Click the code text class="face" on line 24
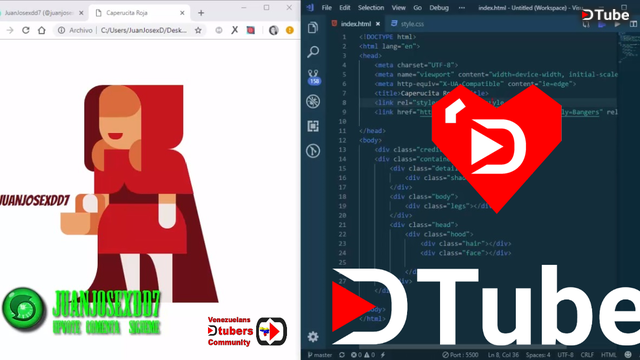Screen dimensions: 640x360 click(x=463, y=253)
